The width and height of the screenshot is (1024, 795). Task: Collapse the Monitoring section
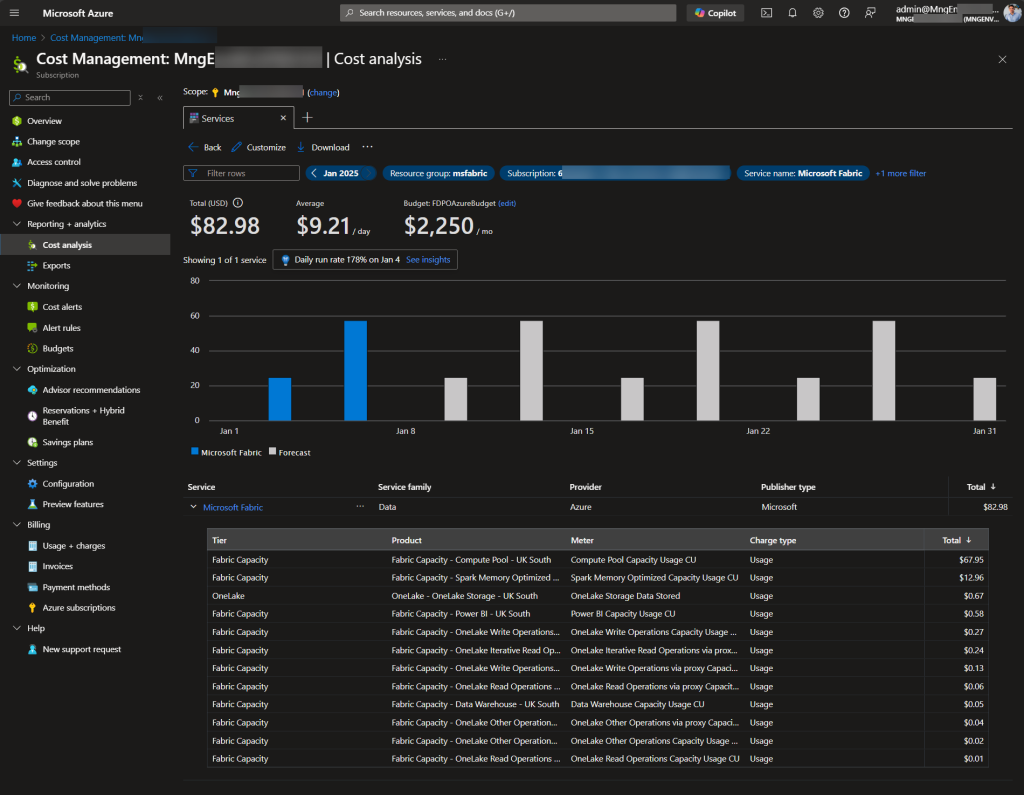coord(17,286)
